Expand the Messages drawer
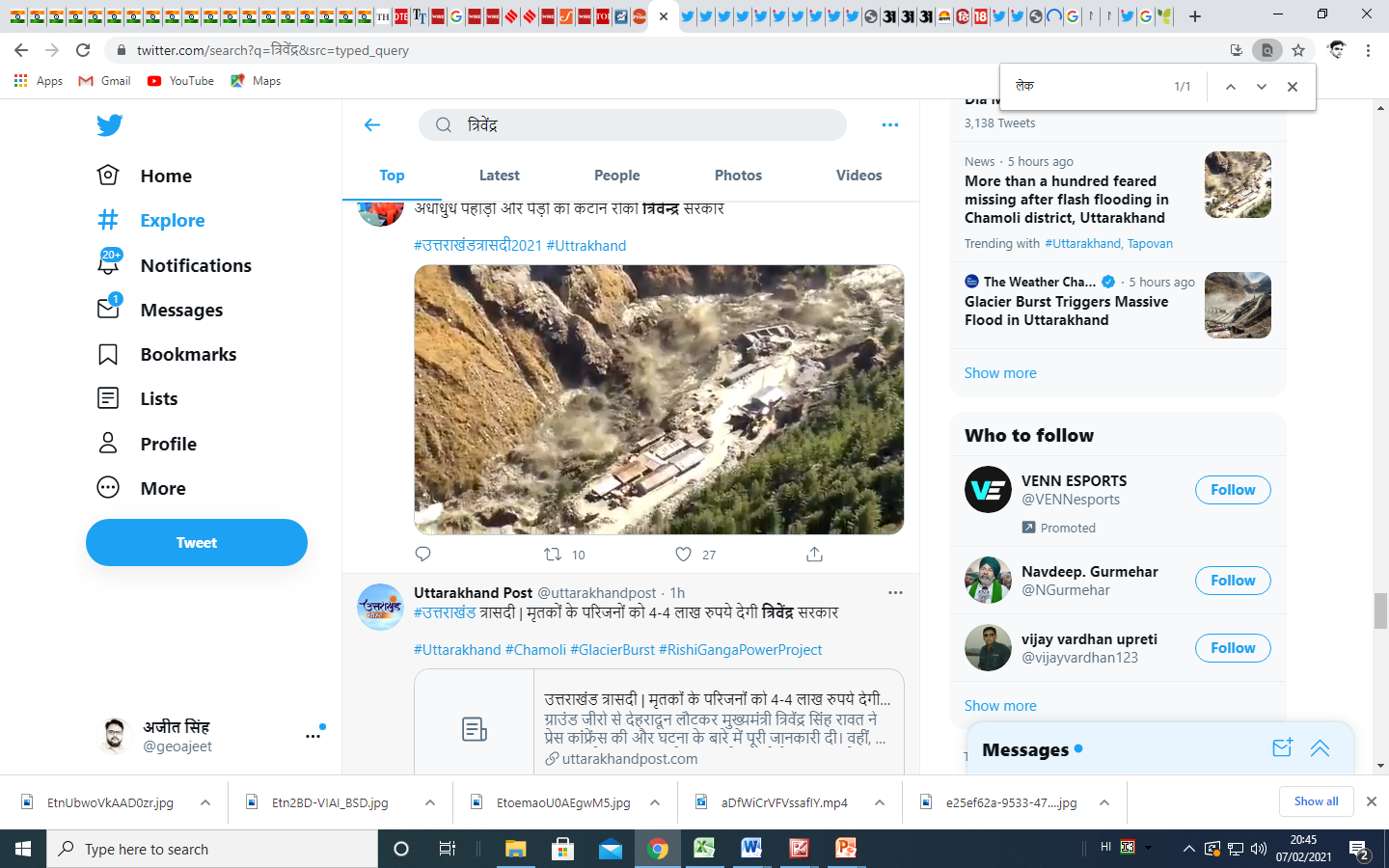Viewport: 1389px width, 868px height. [x=1320, y=748]
